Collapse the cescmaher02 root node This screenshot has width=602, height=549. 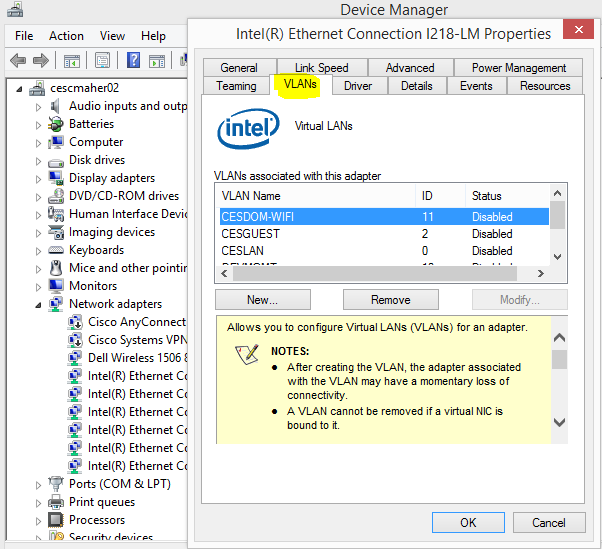19,89
